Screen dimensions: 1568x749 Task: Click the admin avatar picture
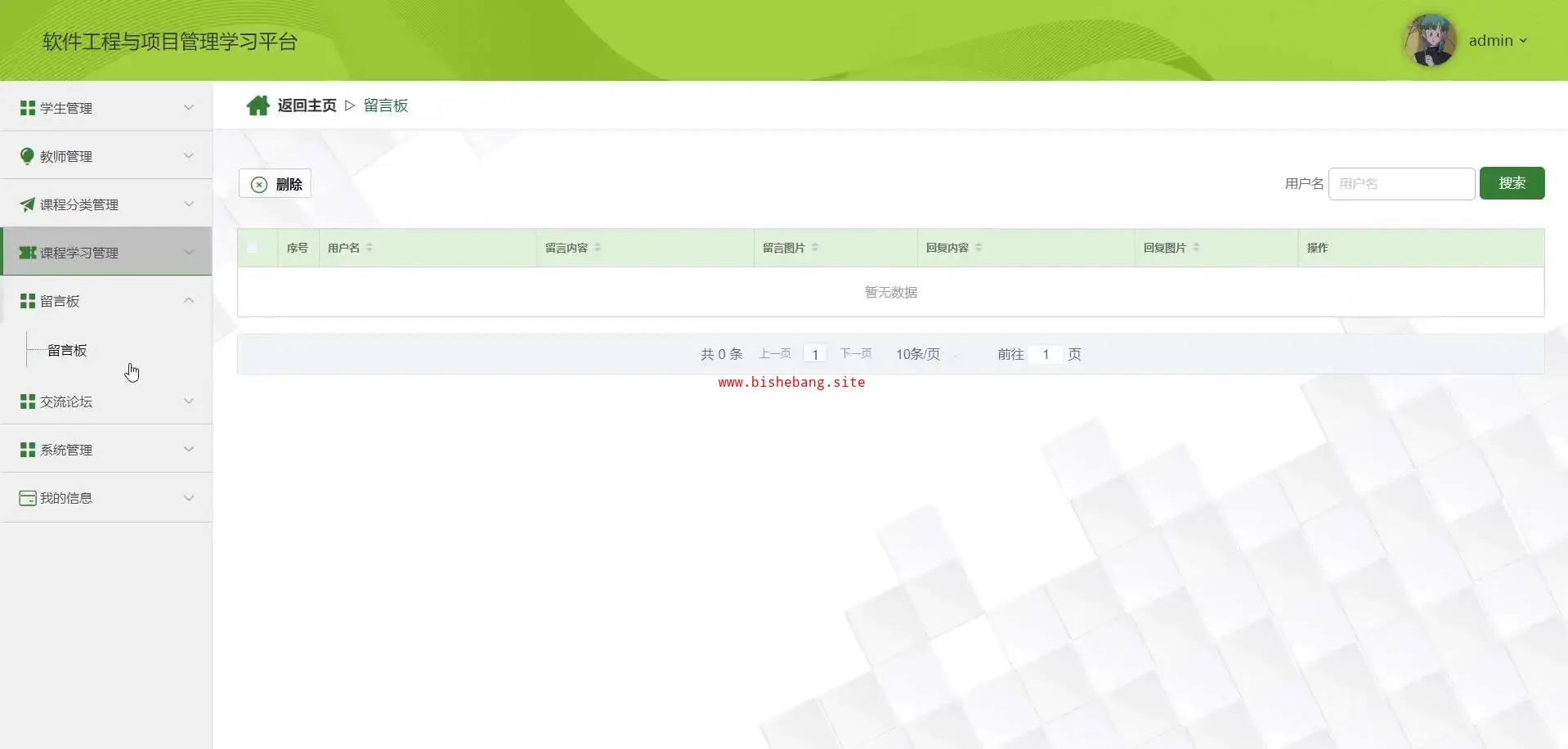point(1431,40)
